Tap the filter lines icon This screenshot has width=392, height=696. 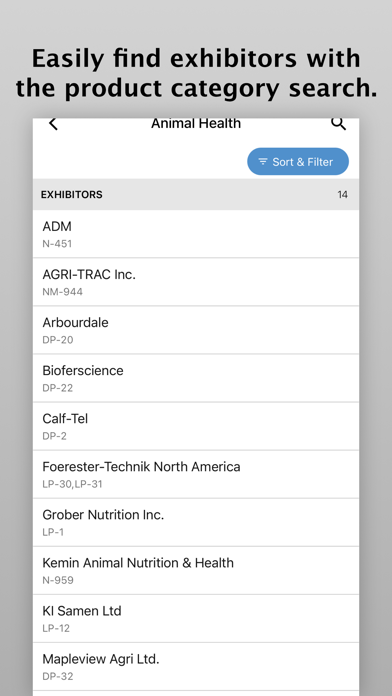tap(263, 162)
